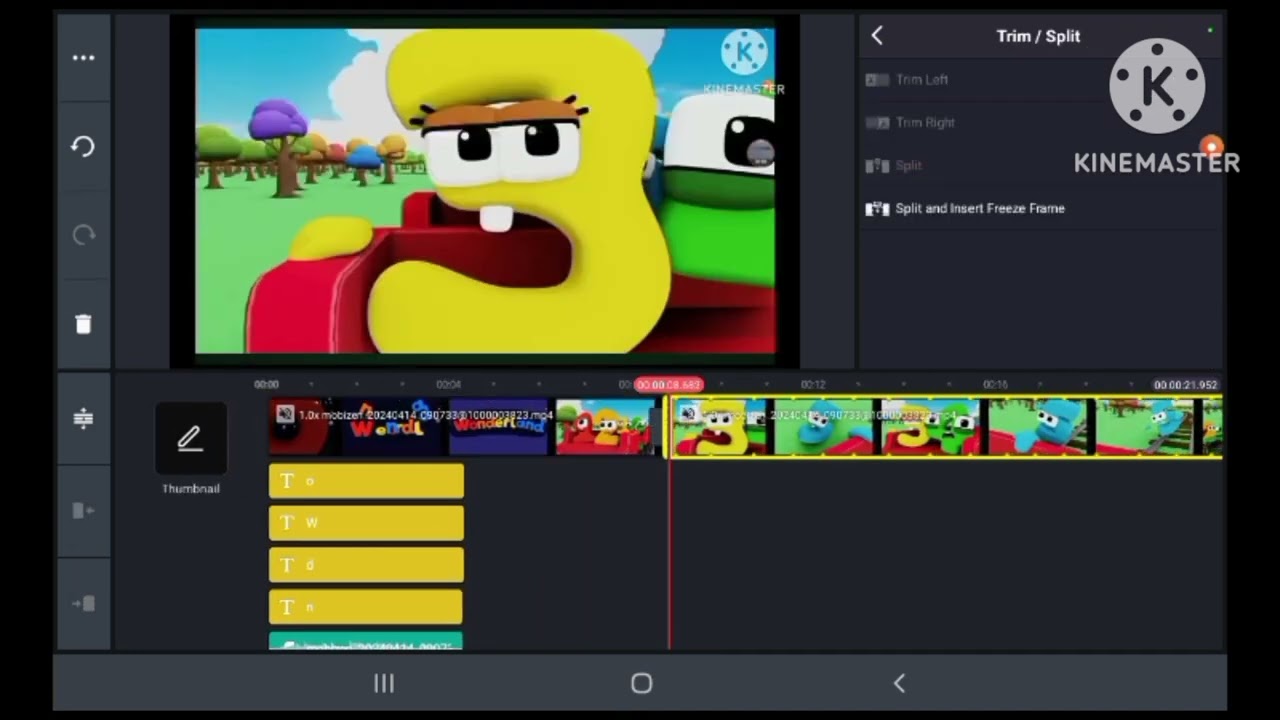
Task: Jump playhead to the timeline start
Action: click(x=83, y=511)
